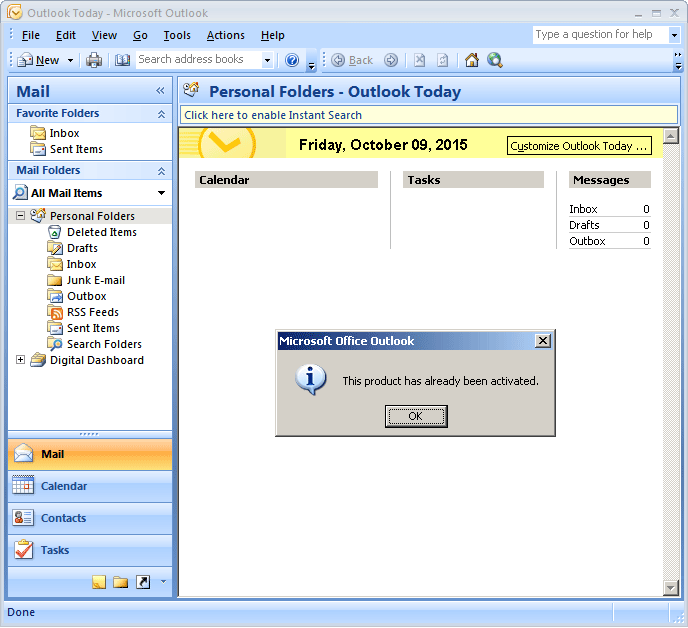Viewport: 688px width, 628px height.
Task: Open the Deleted Items folder
Action: pyautogui.click(x=101, y=232)
